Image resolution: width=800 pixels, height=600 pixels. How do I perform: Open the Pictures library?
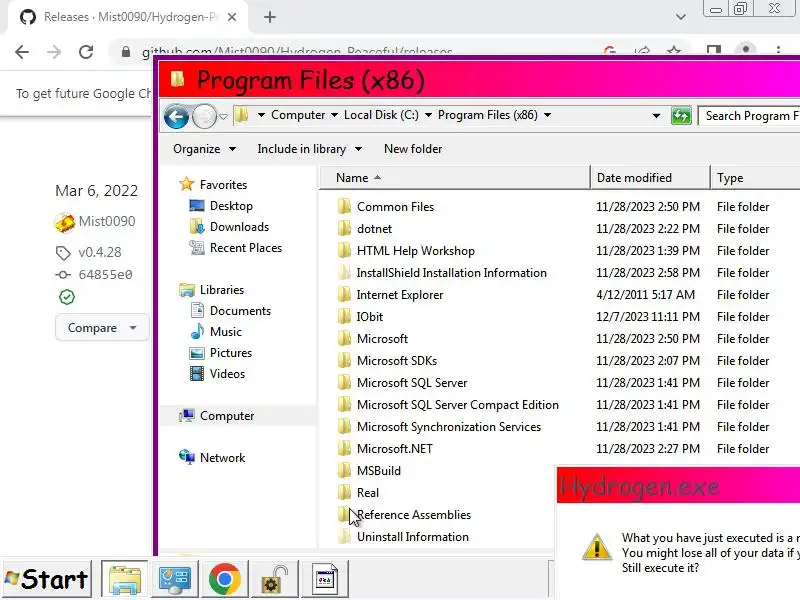pyautogui.click(x=231, y=353)
